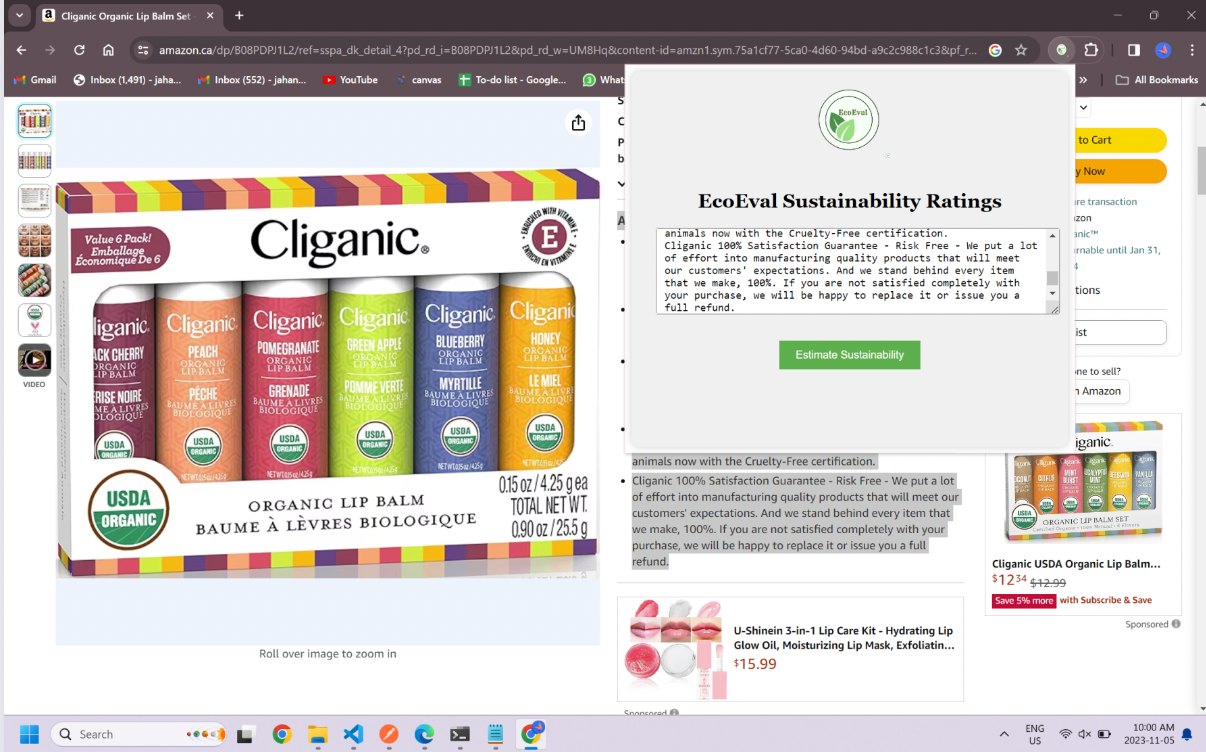
Task: Open the All Bookmarks folder
Action: pyautogui.click(x=1156, y=80)
